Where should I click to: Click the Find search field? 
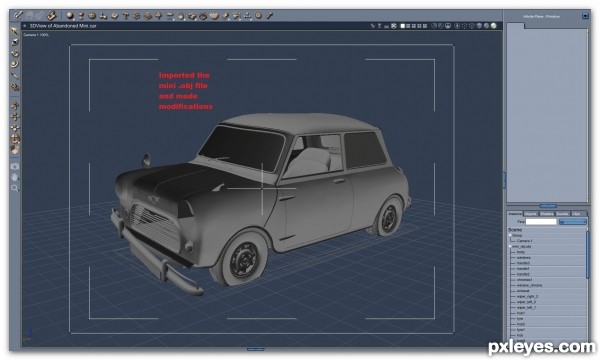[541, 222]
